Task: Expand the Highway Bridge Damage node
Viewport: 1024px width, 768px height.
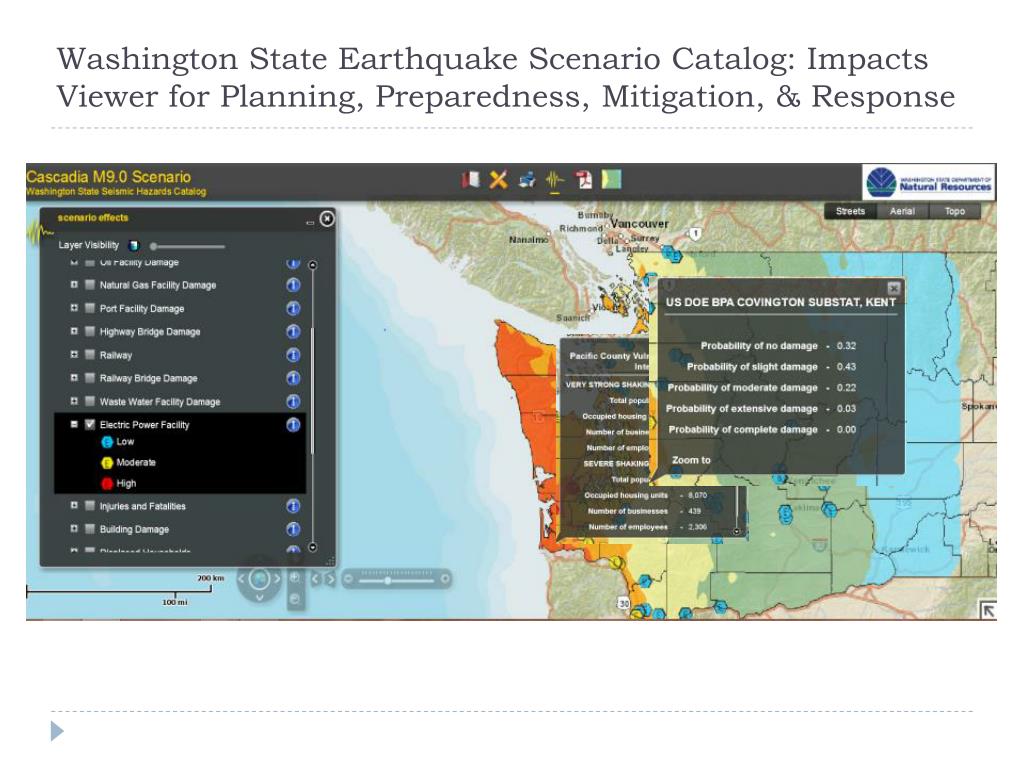Action: point(74,331)
